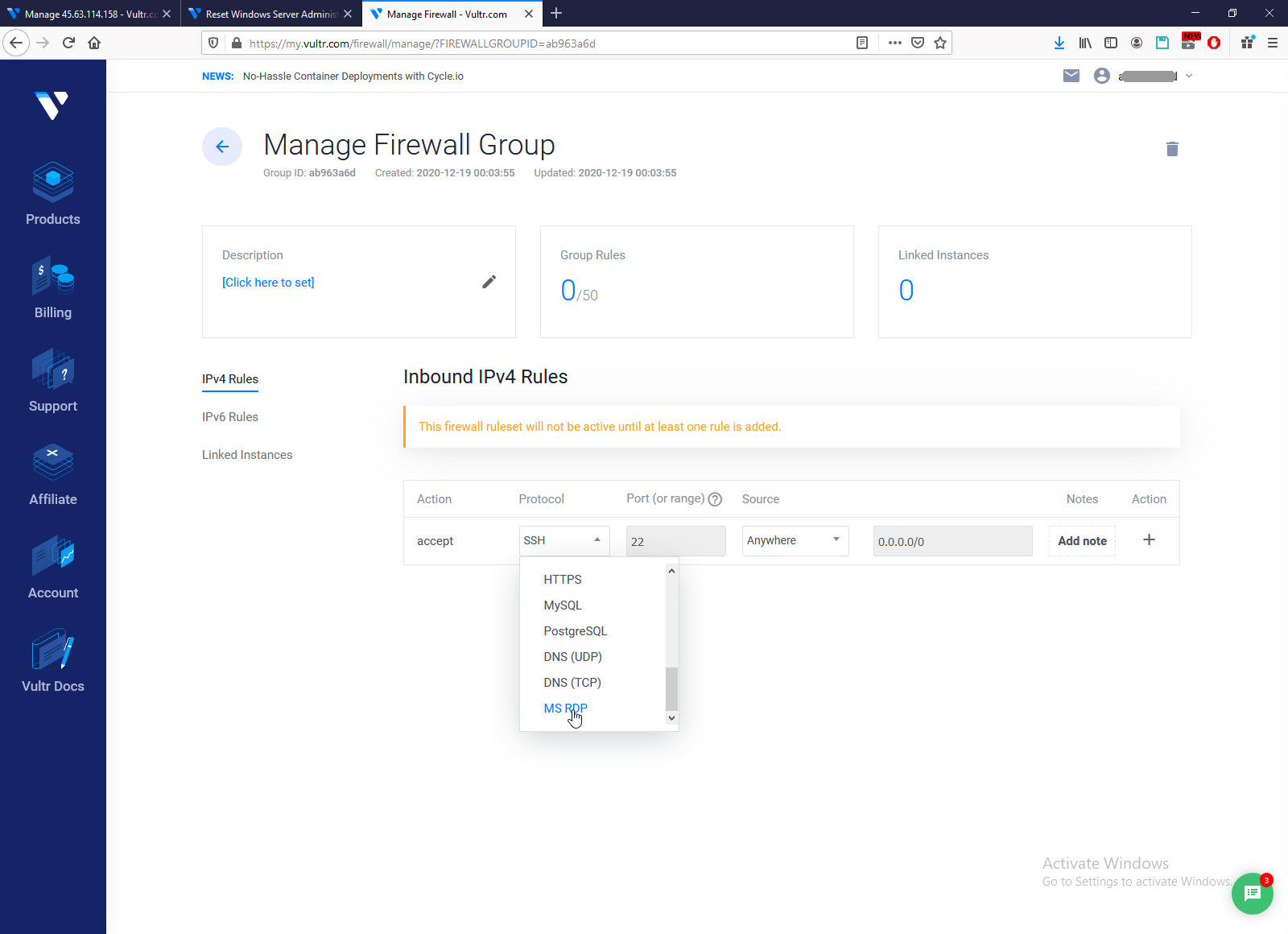
Task: Select MS RDP from protocol list
Action: click(565, 709)
